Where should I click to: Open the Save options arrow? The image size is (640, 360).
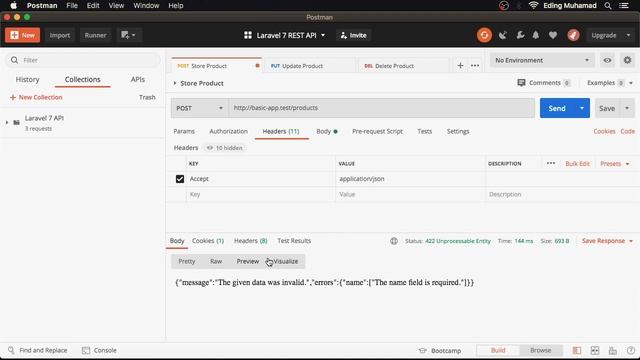pyautogui.click(x=627, y=108)
